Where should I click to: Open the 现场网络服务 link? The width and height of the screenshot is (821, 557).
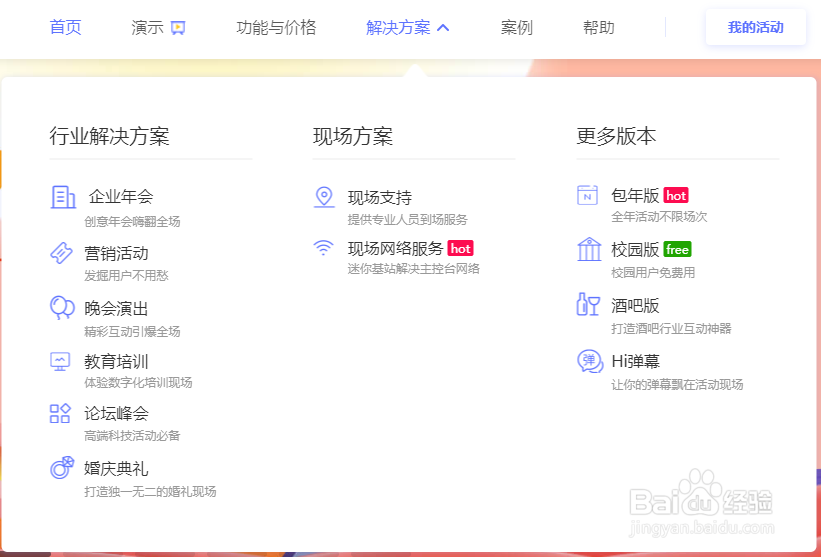click(395, 248)
